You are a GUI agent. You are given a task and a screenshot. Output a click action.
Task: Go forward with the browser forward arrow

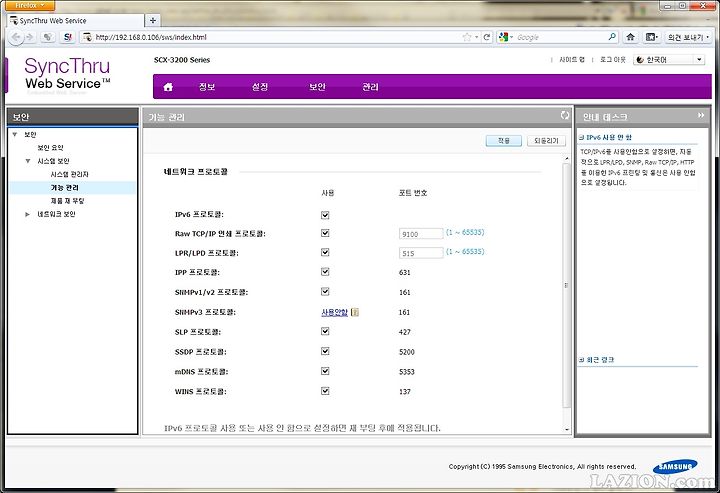pyautogui.click(x=30, y=37)
